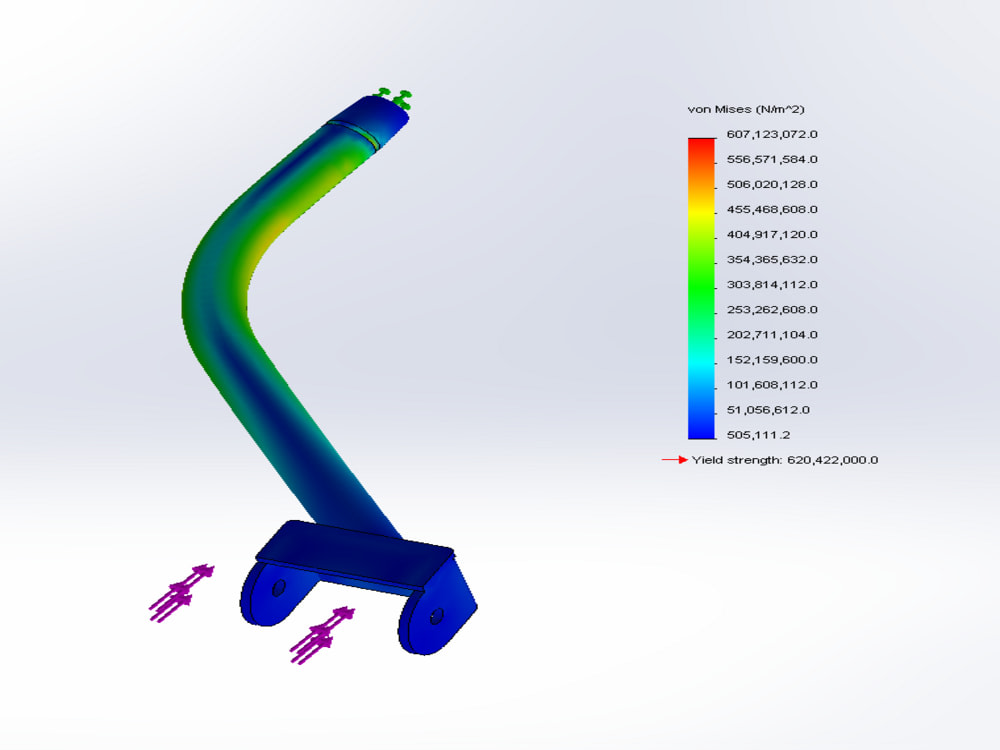Click the legend value 303,814,112.0

pos(772,284)
